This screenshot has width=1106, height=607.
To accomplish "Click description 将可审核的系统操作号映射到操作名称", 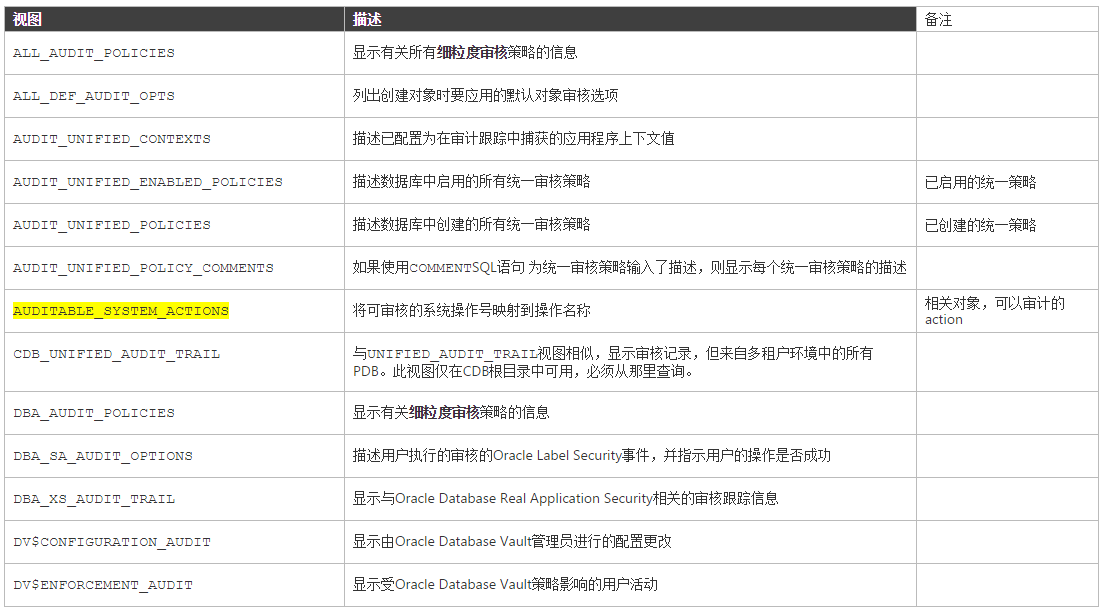I will click(x=471, y=311).
